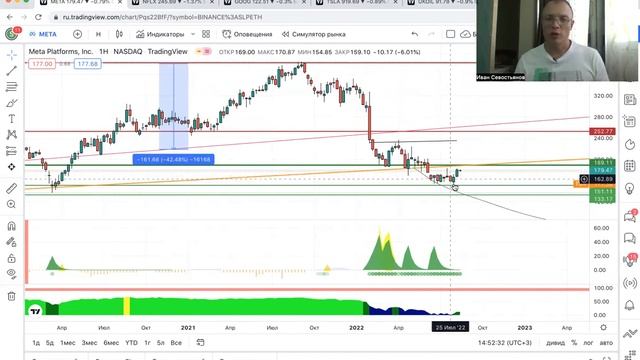
Task: Open the broadcast streams panel
Action: tap(630, 283)
